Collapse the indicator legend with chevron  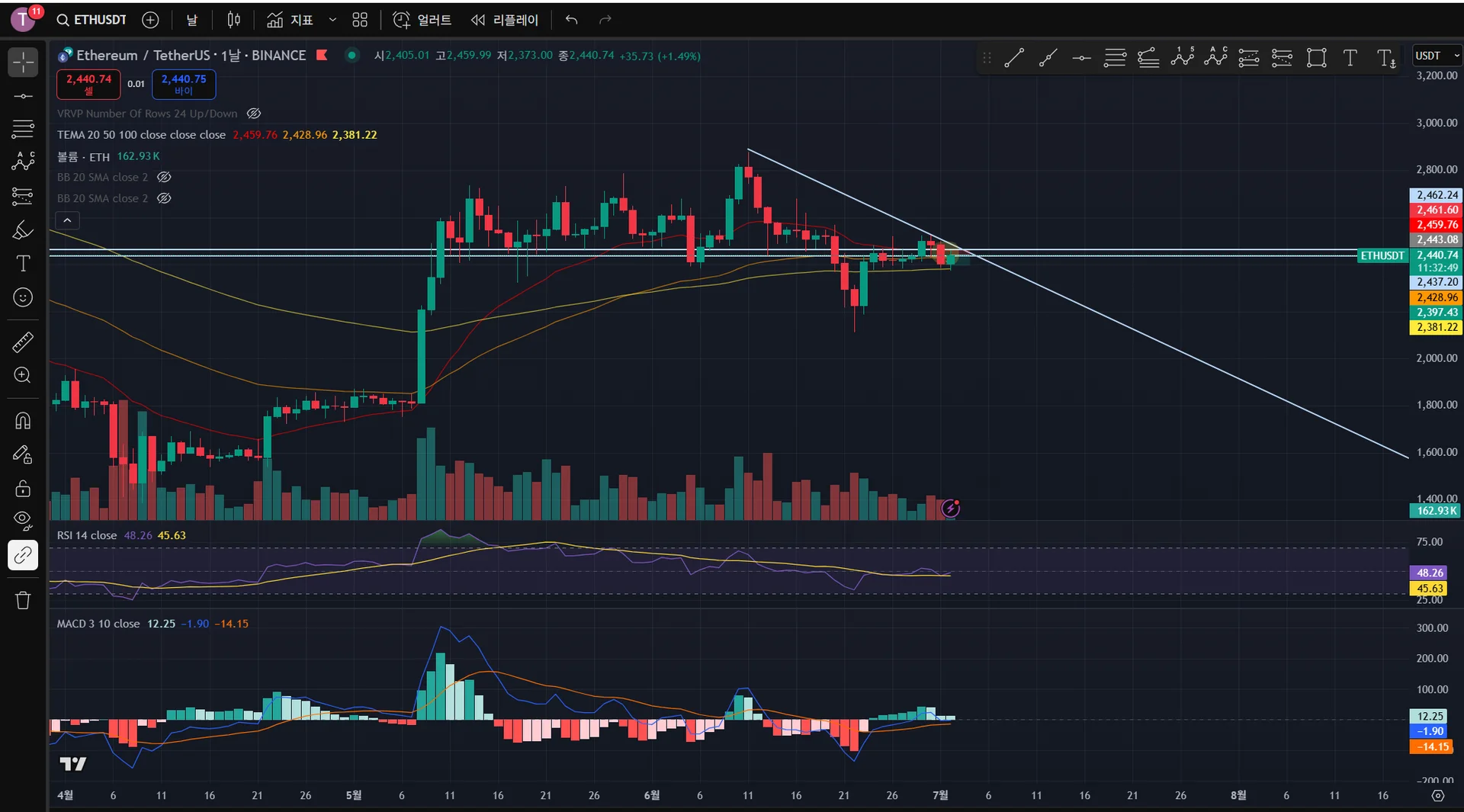[x=67, y=220]
